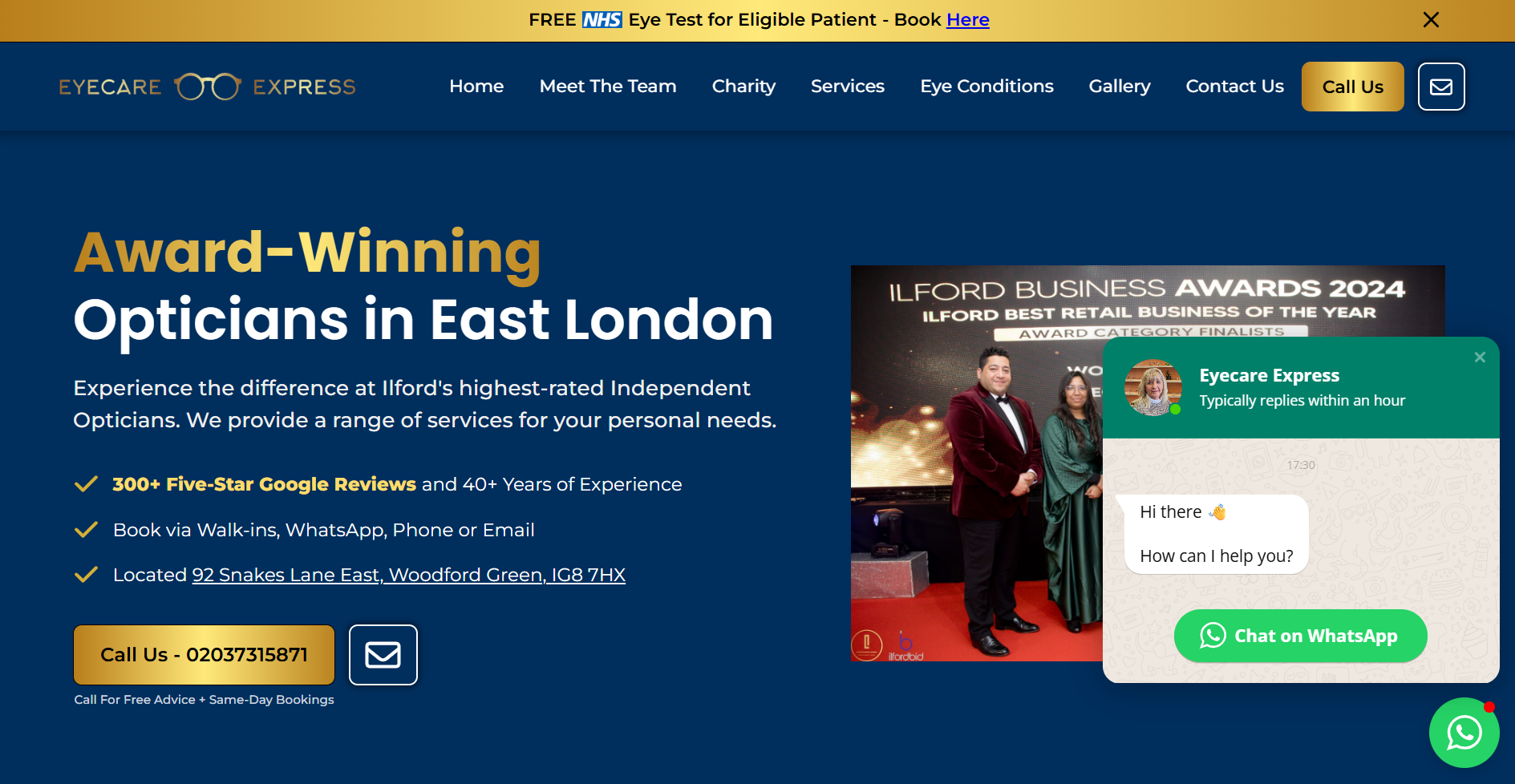
Task: Start Chat on WhatsApp
Action: (1300, 636)
